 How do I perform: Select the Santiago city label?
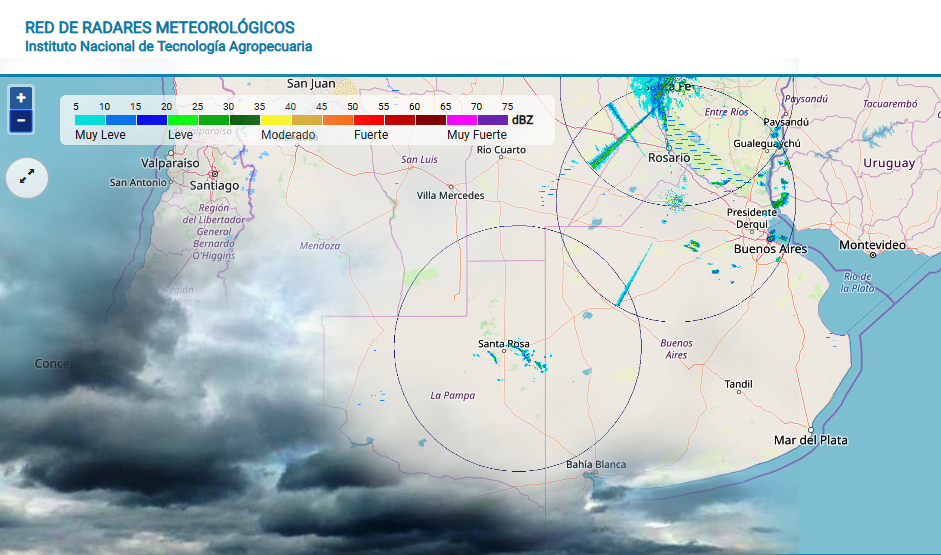(x=214, y=185)
